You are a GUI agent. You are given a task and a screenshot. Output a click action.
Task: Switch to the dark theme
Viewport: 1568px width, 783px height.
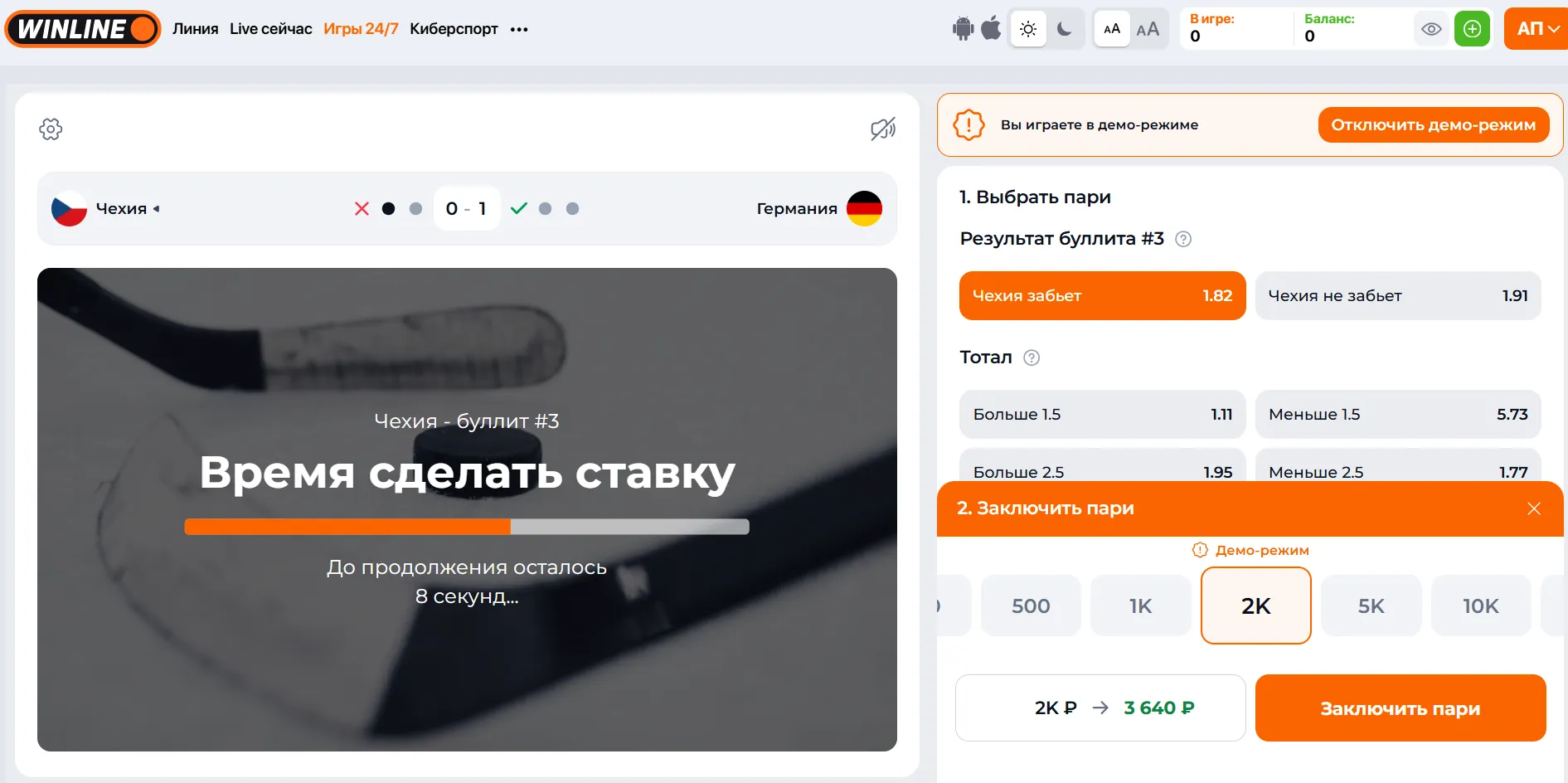tap(1065, 29)
